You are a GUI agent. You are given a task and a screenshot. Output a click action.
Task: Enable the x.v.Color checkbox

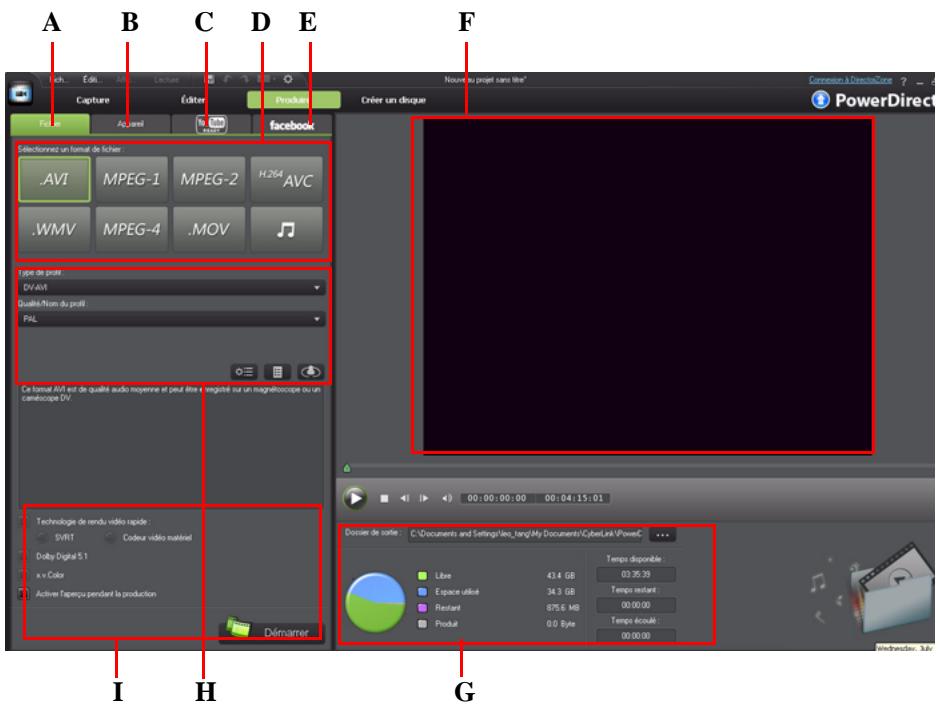23,575
